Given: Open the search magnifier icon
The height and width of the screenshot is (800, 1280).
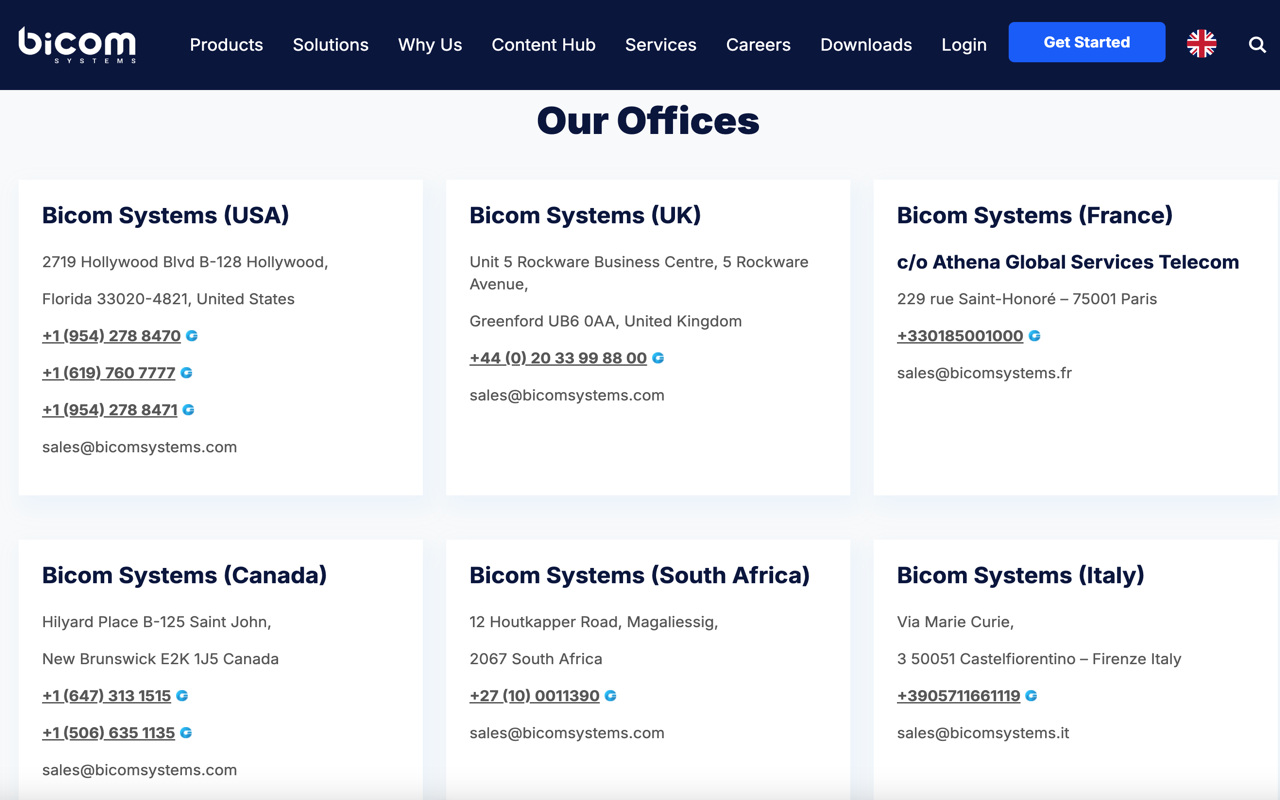Looking at the screenshot, I should click(1257, 45).
